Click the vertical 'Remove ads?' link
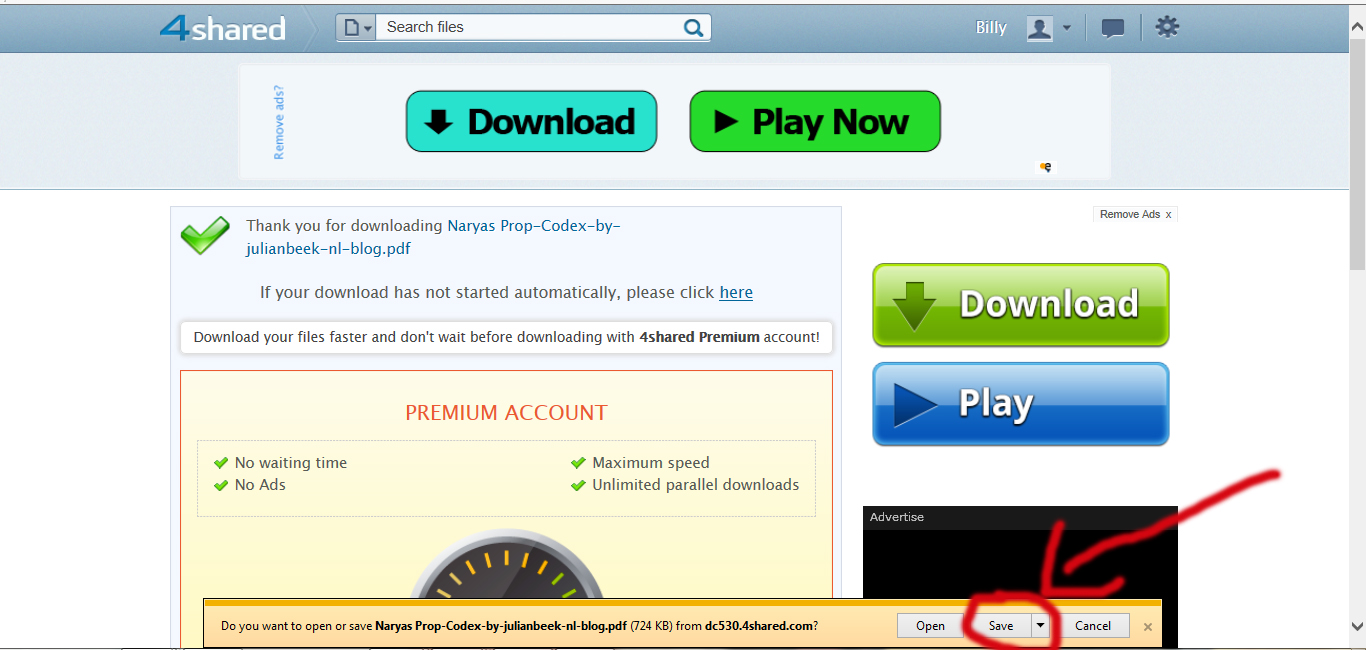Image resolution: width=1366 pixels, height=650 pixels. click(x=279, y=122)
